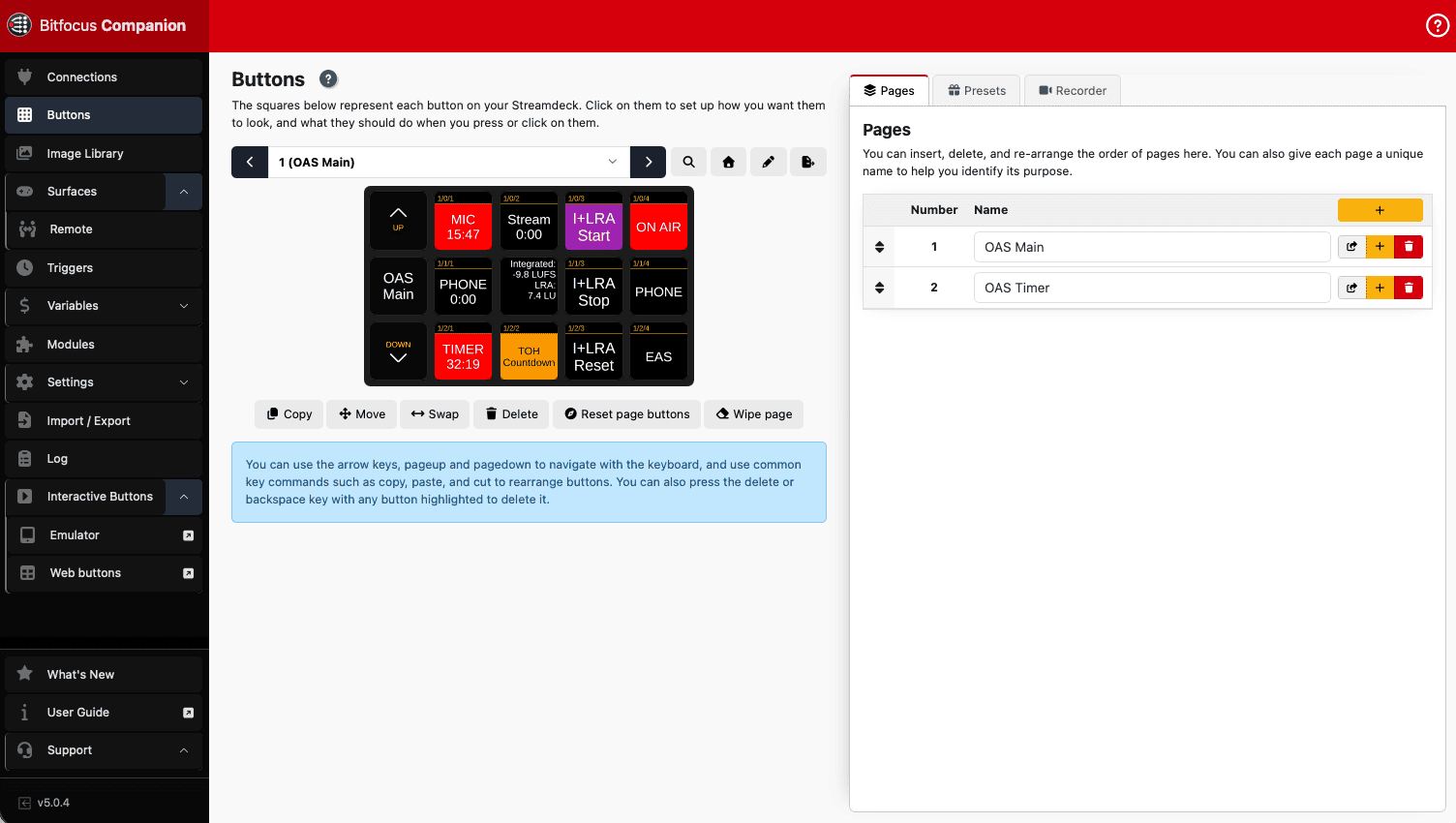Insert a page after OAS Main row

point(1380,247)
